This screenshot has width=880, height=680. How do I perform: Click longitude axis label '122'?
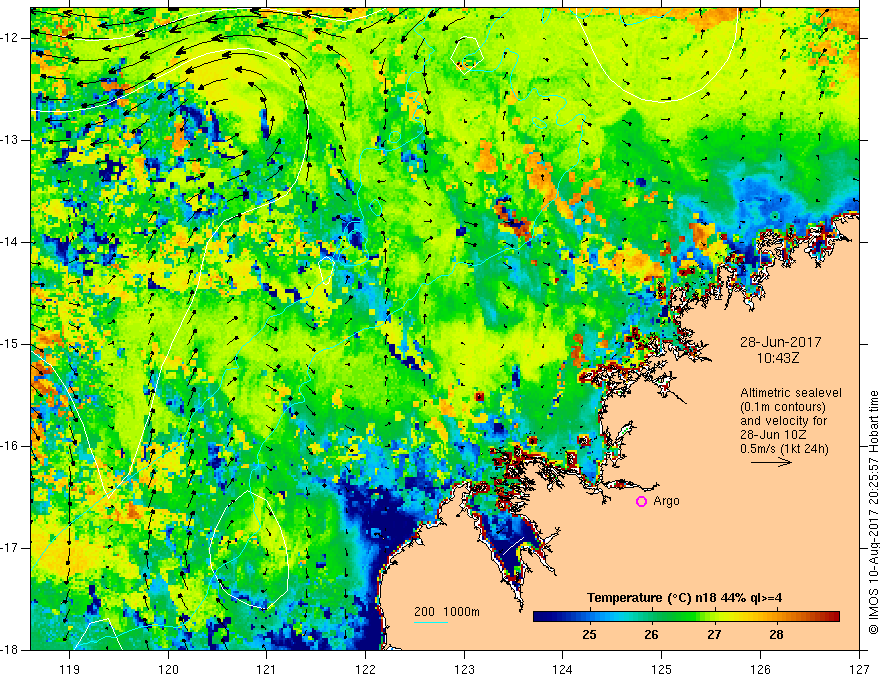click(x=365, y=669)
